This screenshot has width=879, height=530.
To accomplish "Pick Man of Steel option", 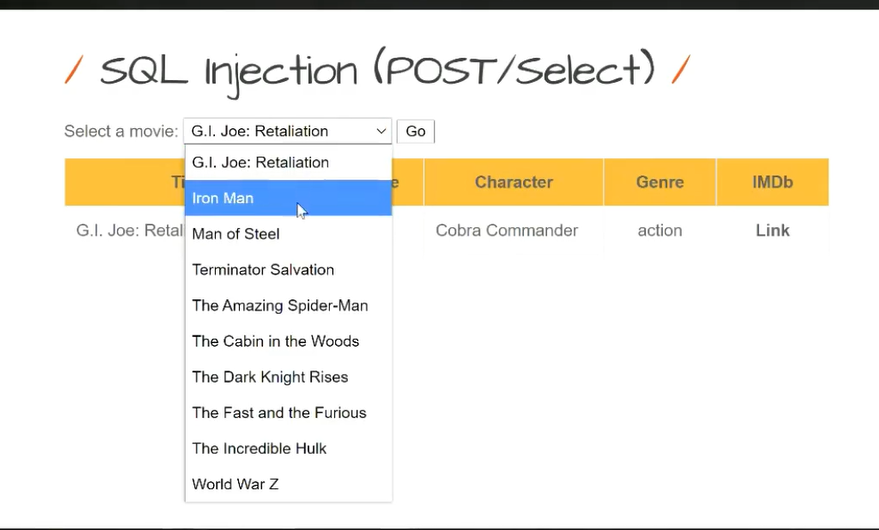I will coord(236,234).
